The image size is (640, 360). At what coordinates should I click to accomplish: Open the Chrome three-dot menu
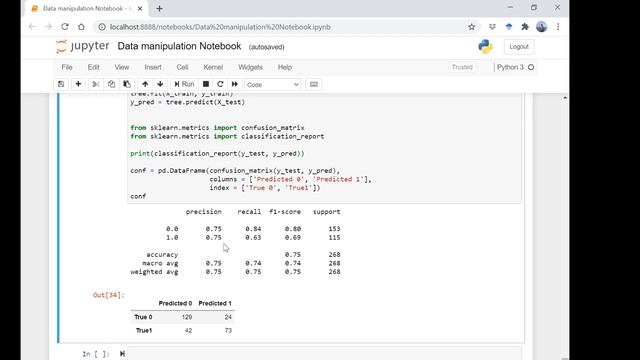[558, 27]
